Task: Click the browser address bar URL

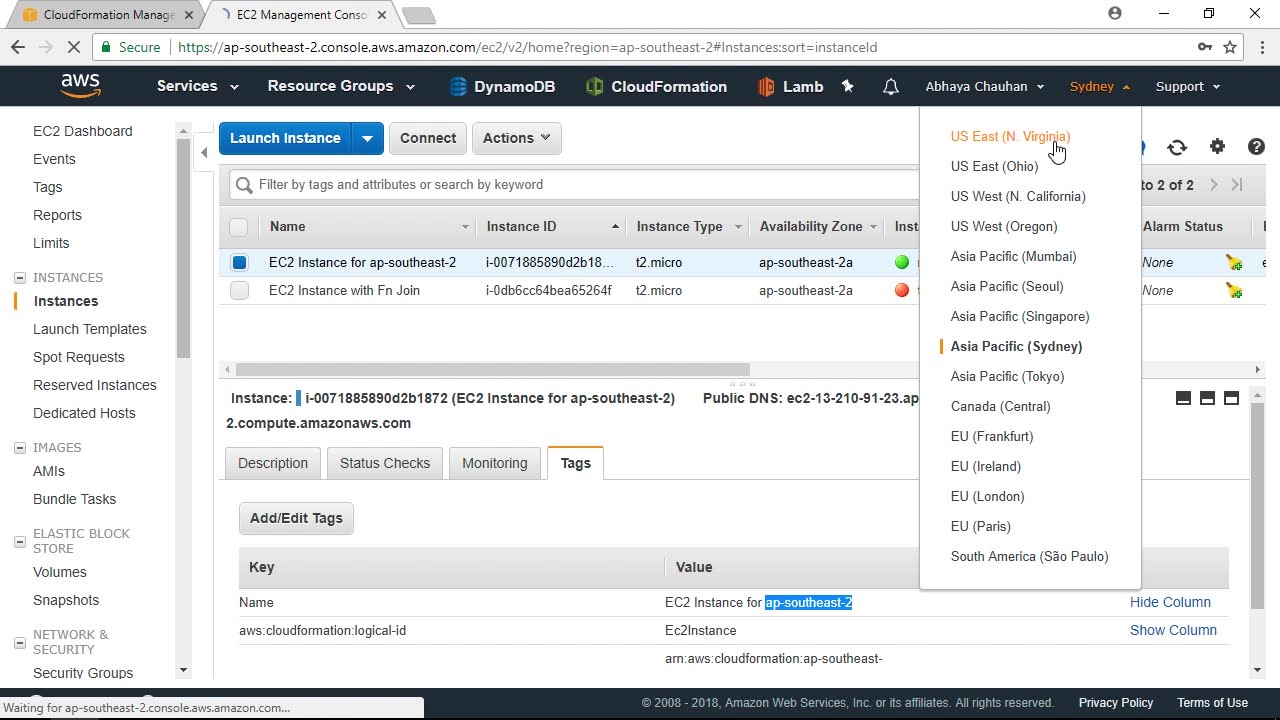Action: pyautogui.click(x=527, y=47)
